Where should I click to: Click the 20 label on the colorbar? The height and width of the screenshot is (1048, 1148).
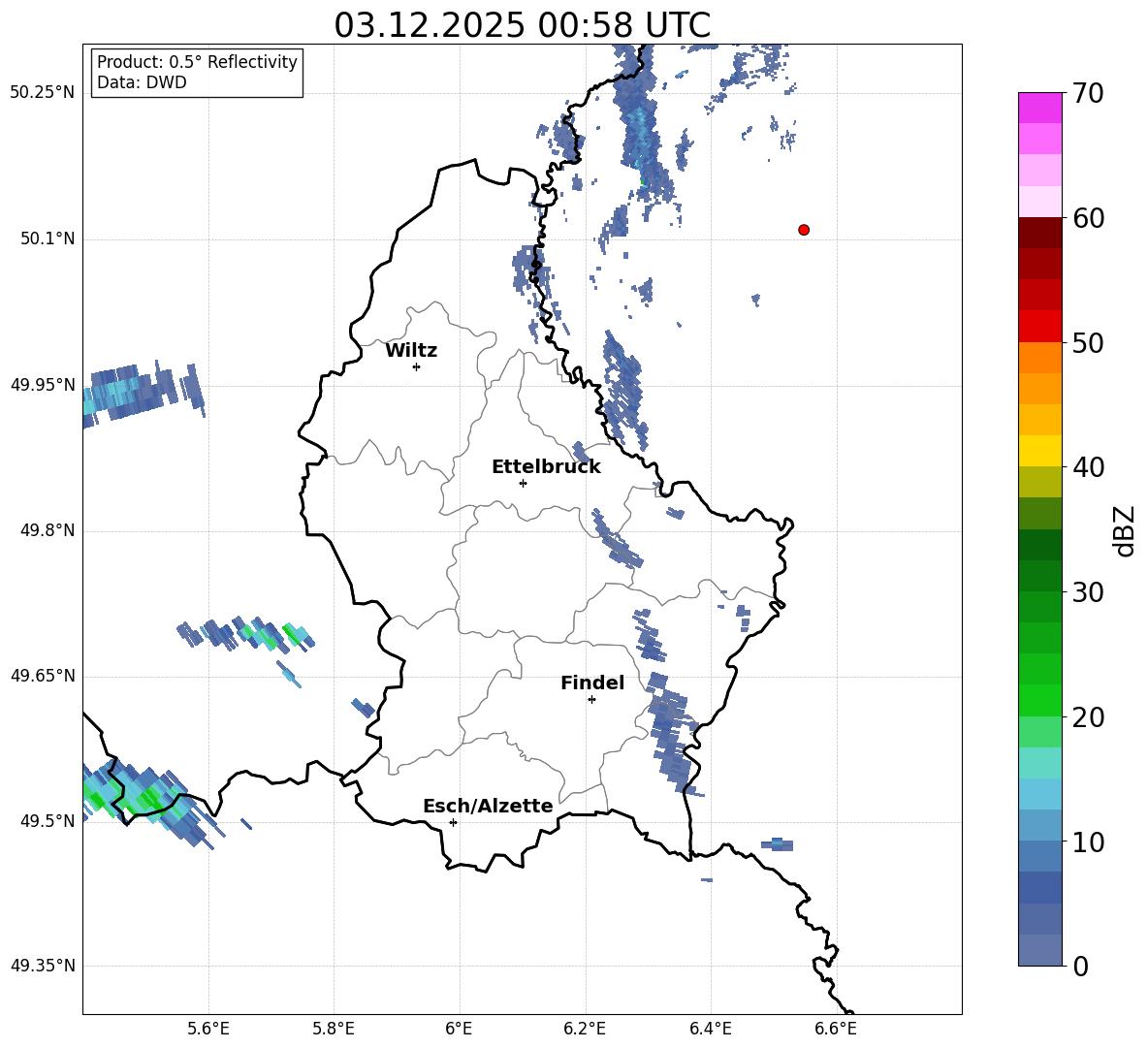tap(1088, 717)
